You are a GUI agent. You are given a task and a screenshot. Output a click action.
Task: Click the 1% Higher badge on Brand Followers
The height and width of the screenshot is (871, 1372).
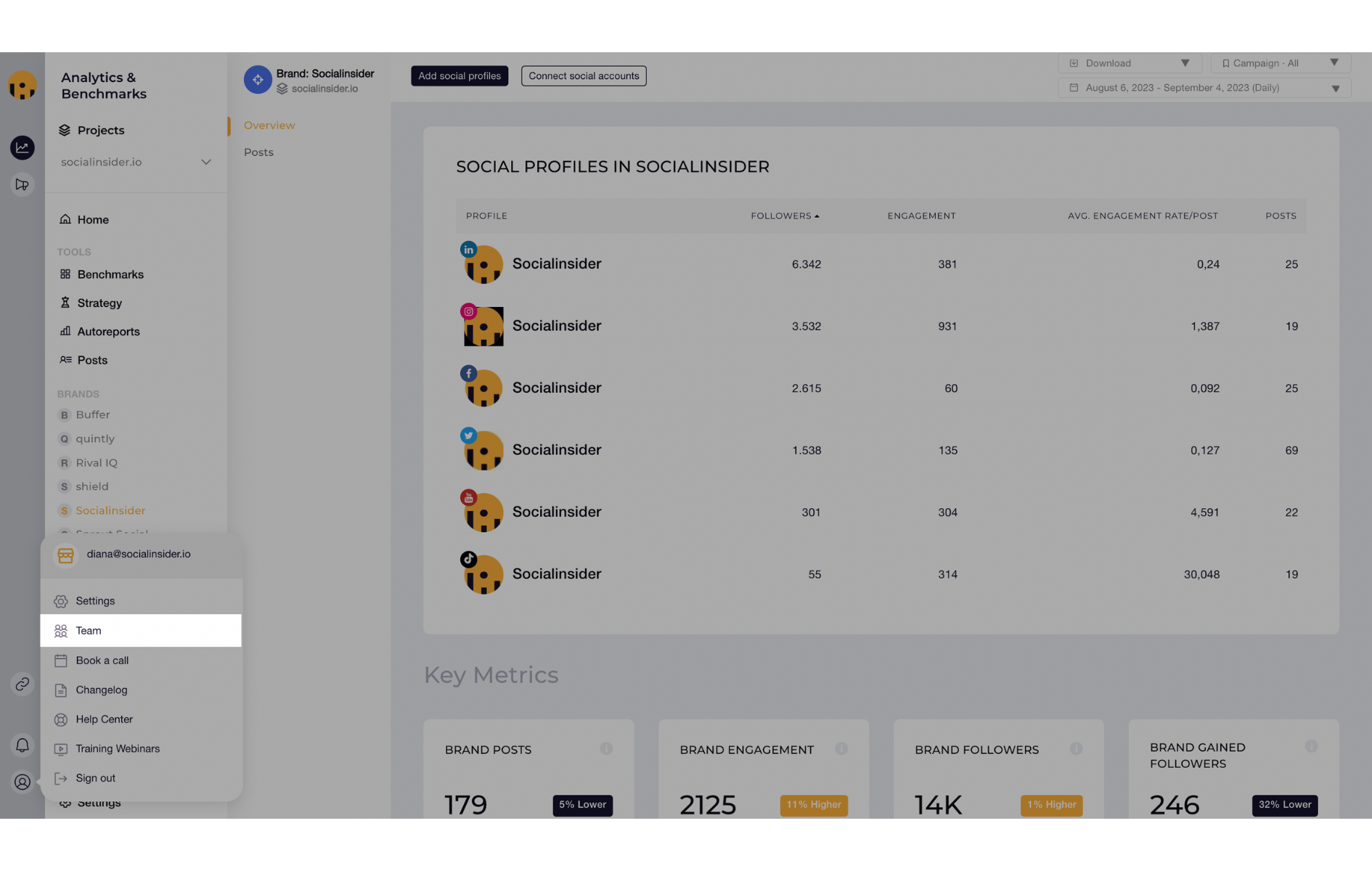(x=1051, y=805)
